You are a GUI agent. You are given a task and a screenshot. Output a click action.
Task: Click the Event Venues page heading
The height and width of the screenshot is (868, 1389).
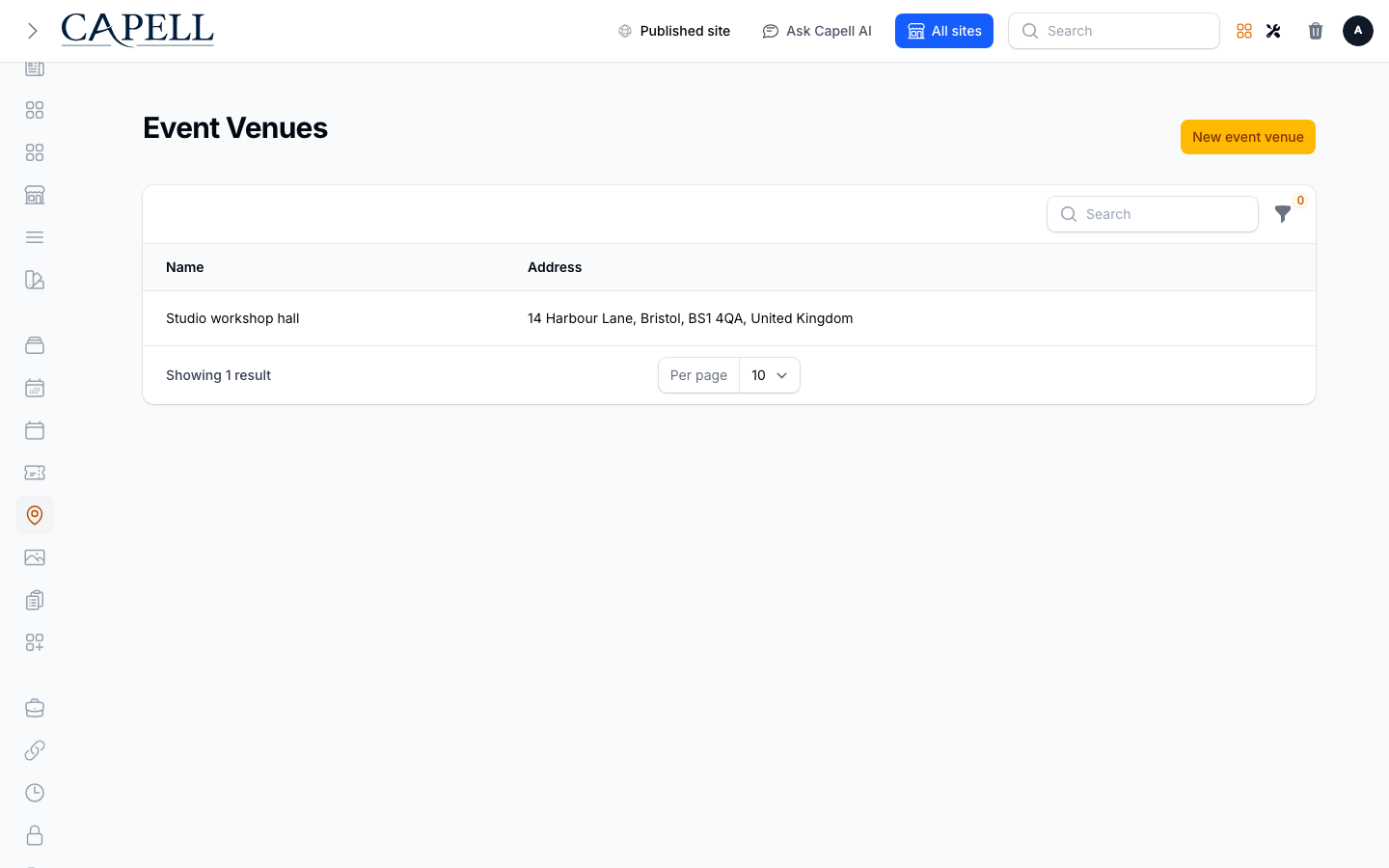(x=235, y=127)
